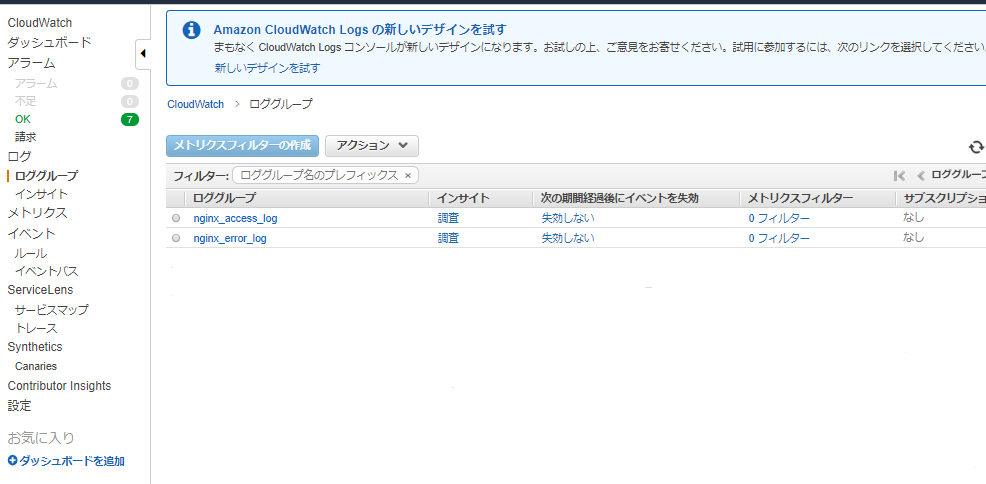Image resolution: width=986 pixels, height=484 pixels.
Task: Open the nginx_error_log log group
Action: pos(230,238)
